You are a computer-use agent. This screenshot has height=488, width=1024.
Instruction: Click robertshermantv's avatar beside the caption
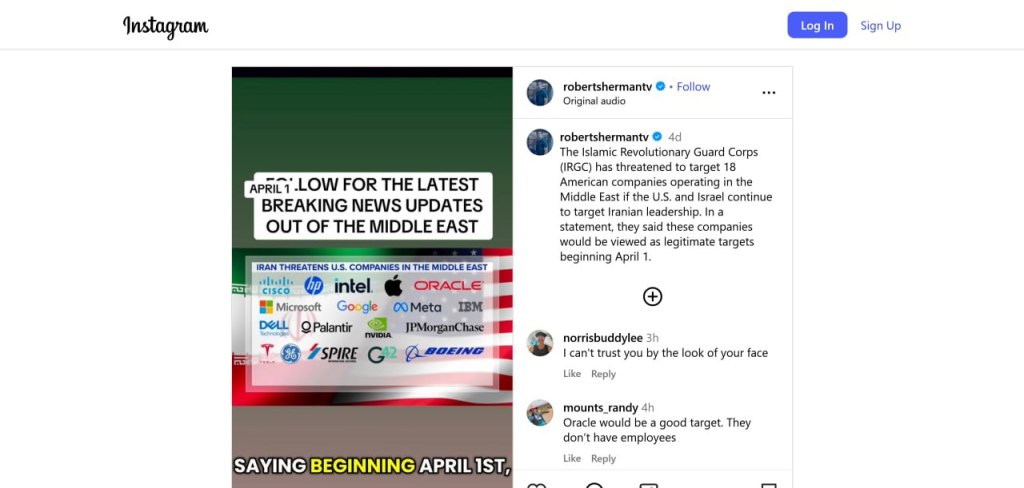coord(540,142)
